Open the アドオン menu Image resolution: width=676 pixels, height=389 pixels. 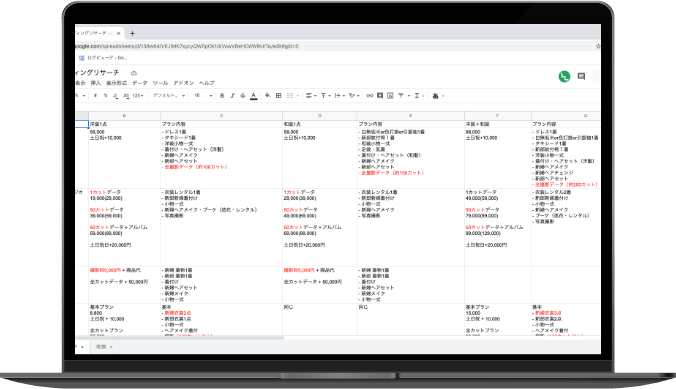point(184,83)
